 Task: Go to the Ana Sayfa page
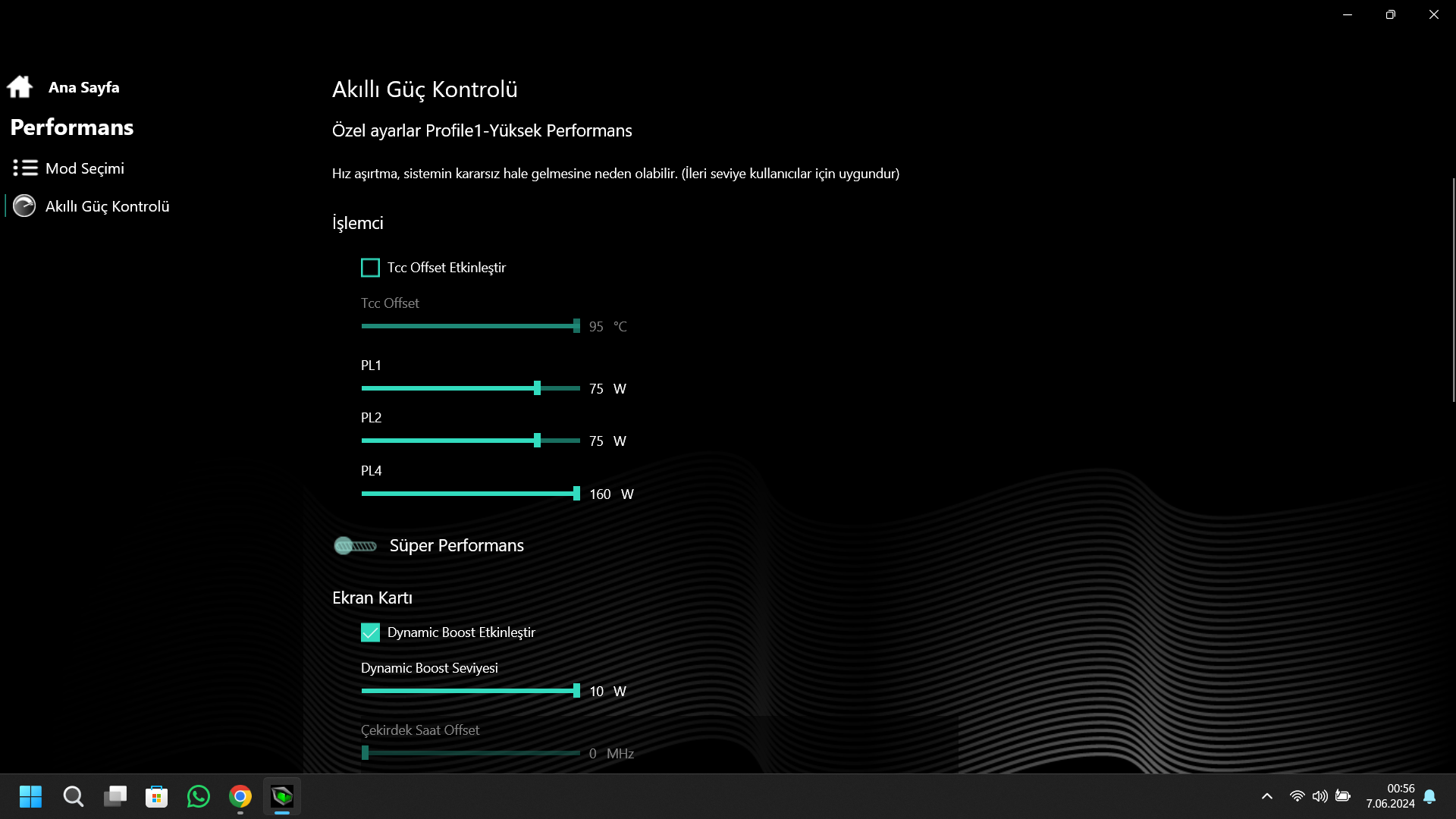pyautogui.click(x=83, y=87)
